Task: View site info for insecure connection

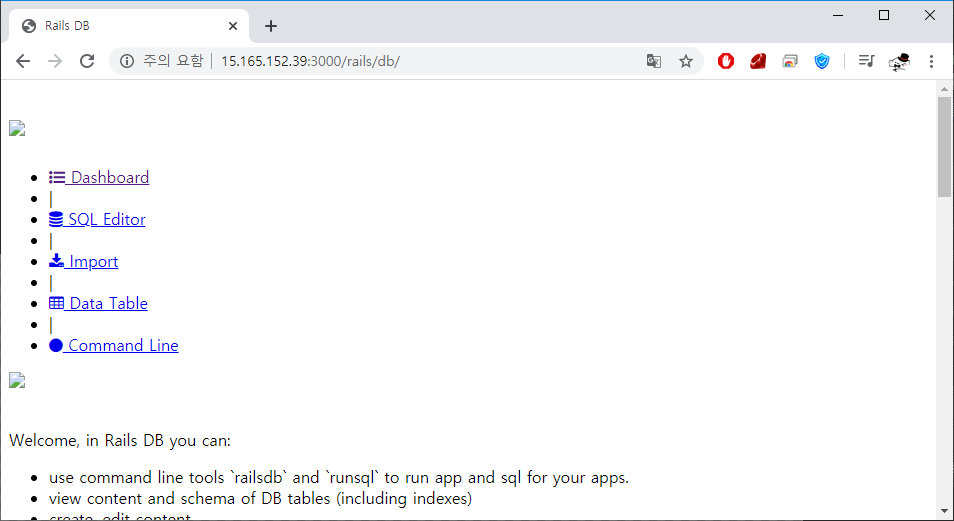Action: click(x=127, y=61)
